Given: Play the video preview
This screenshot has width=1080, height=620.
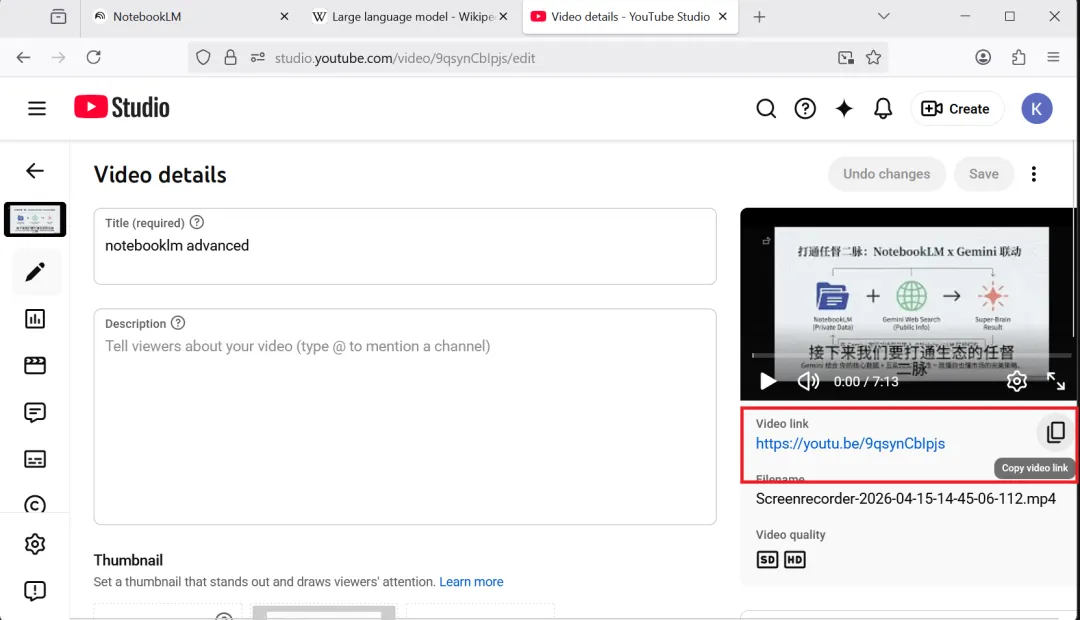Looking at the screenshot, I should (x=767, y=381).
